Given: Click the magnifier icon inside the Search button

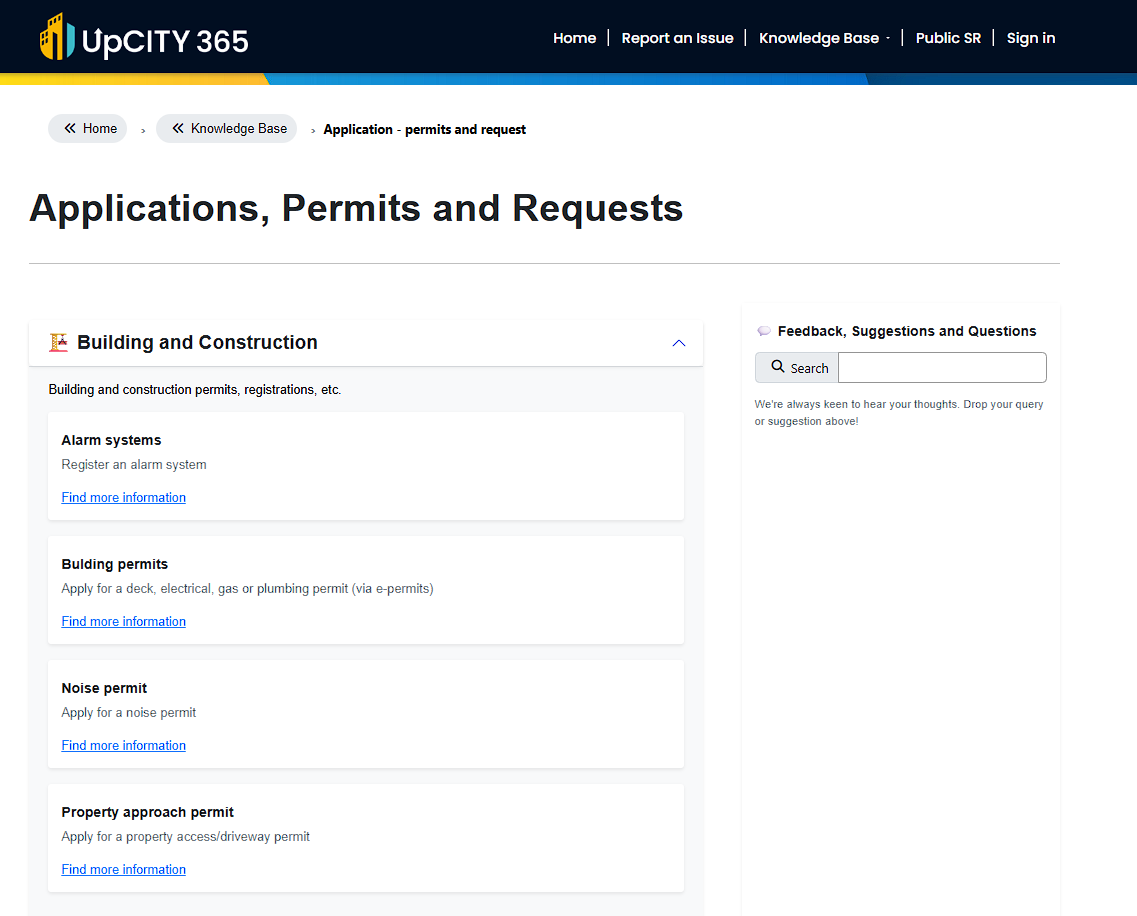Looking at the screenshot, I should pyautogui.click(x=779, y=367).
